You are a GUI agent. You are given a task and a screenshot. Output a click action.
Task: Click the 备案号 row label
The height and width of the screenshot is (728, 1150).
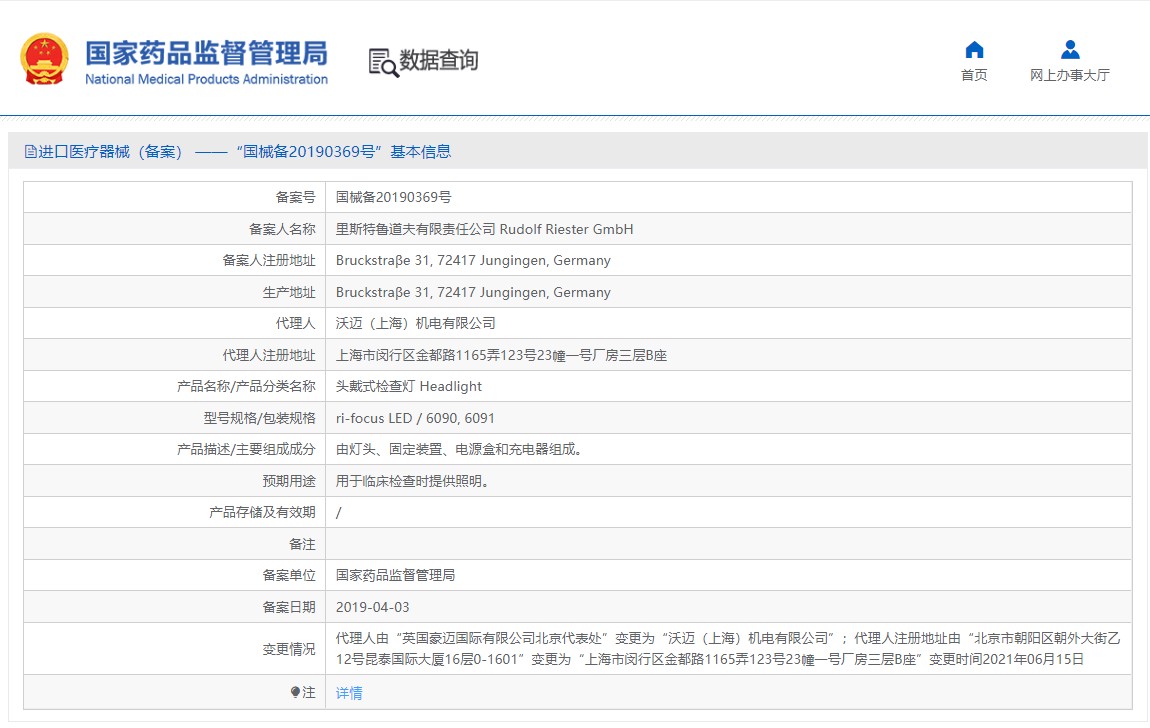coord(296,197)
